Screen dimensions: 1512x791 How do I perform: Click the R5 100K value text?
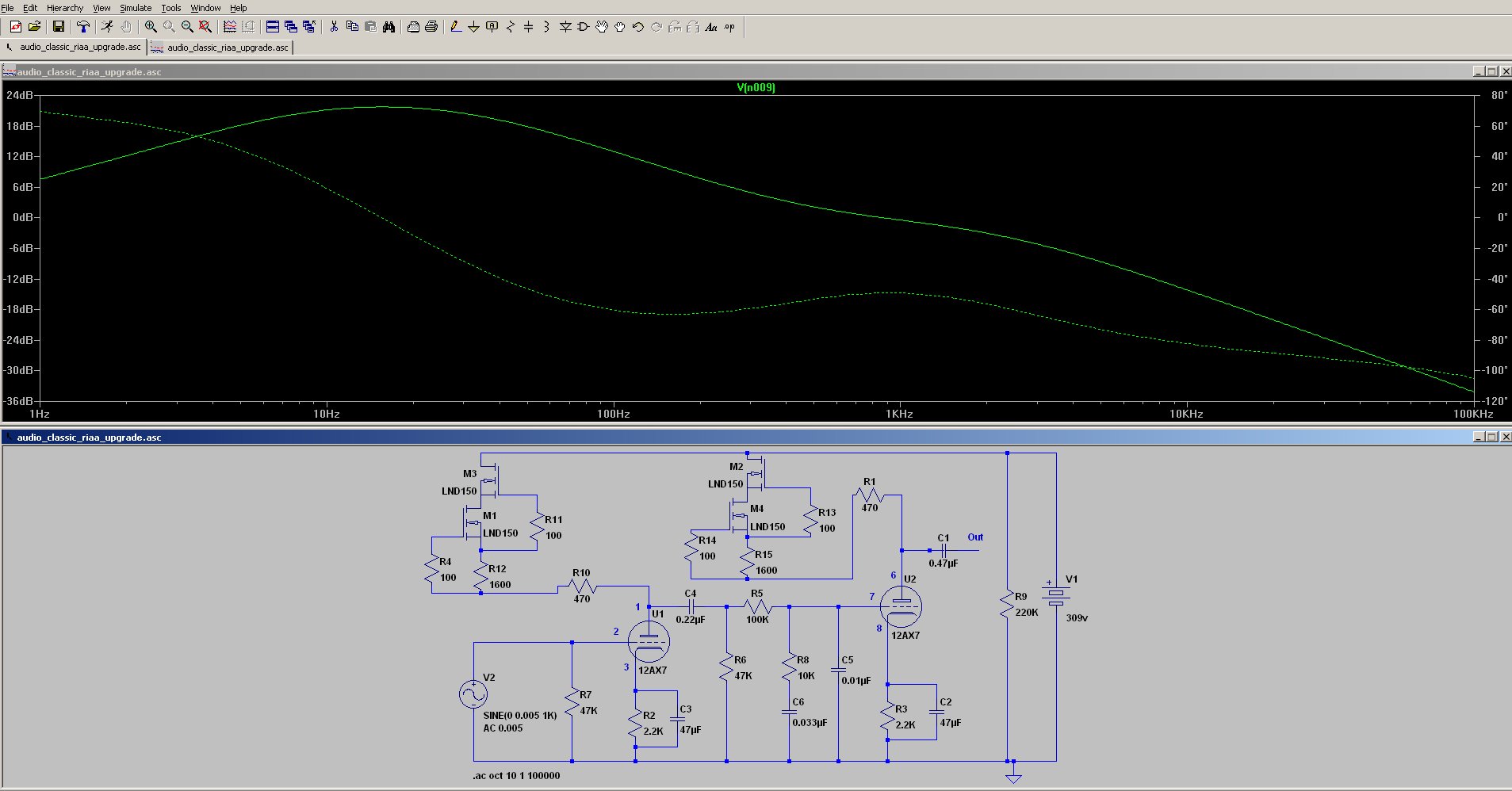pyautogui.click(x=757, y=619)
